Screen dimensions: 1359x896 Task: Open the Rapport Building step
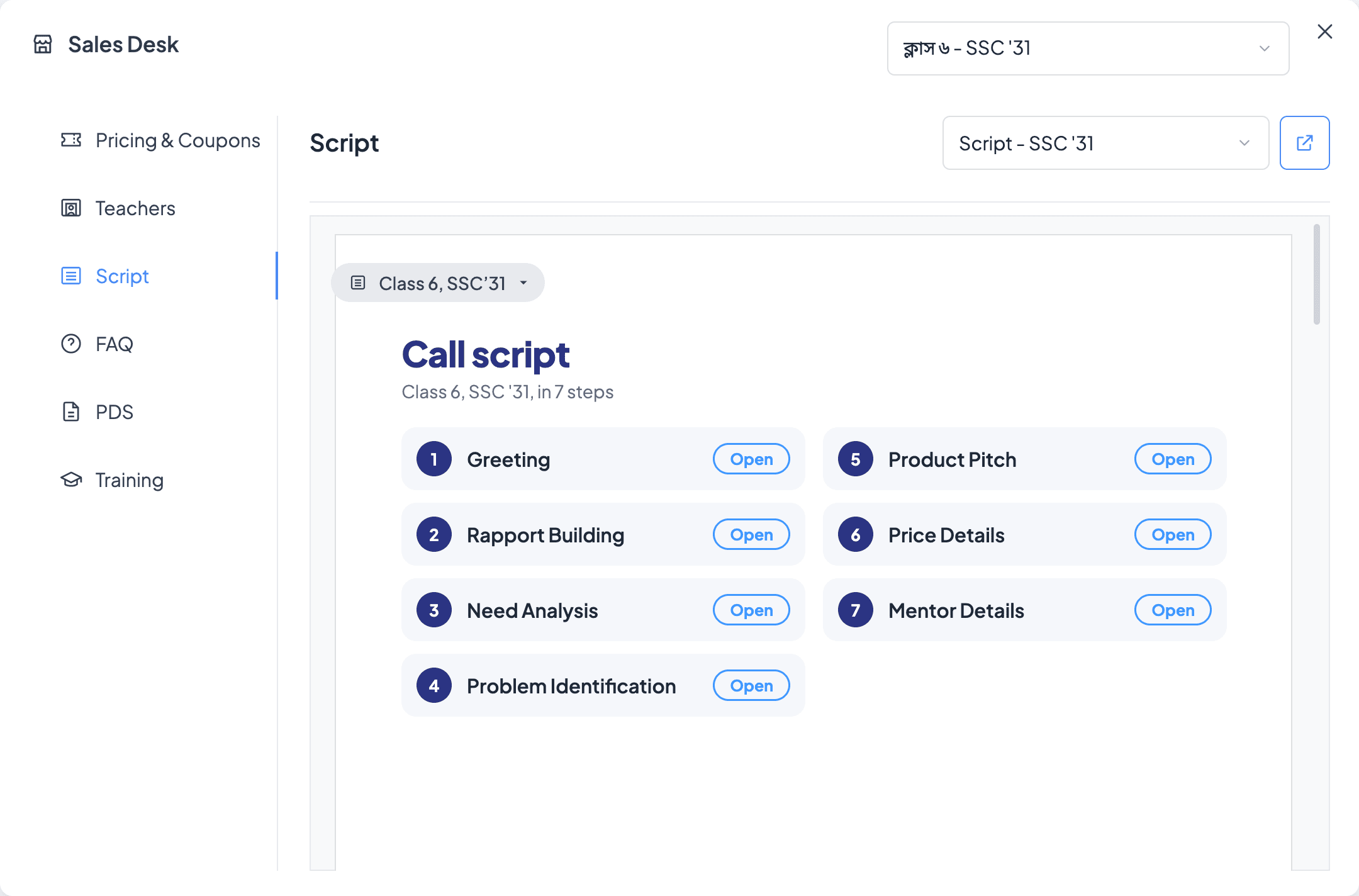[x=751, y=534]
